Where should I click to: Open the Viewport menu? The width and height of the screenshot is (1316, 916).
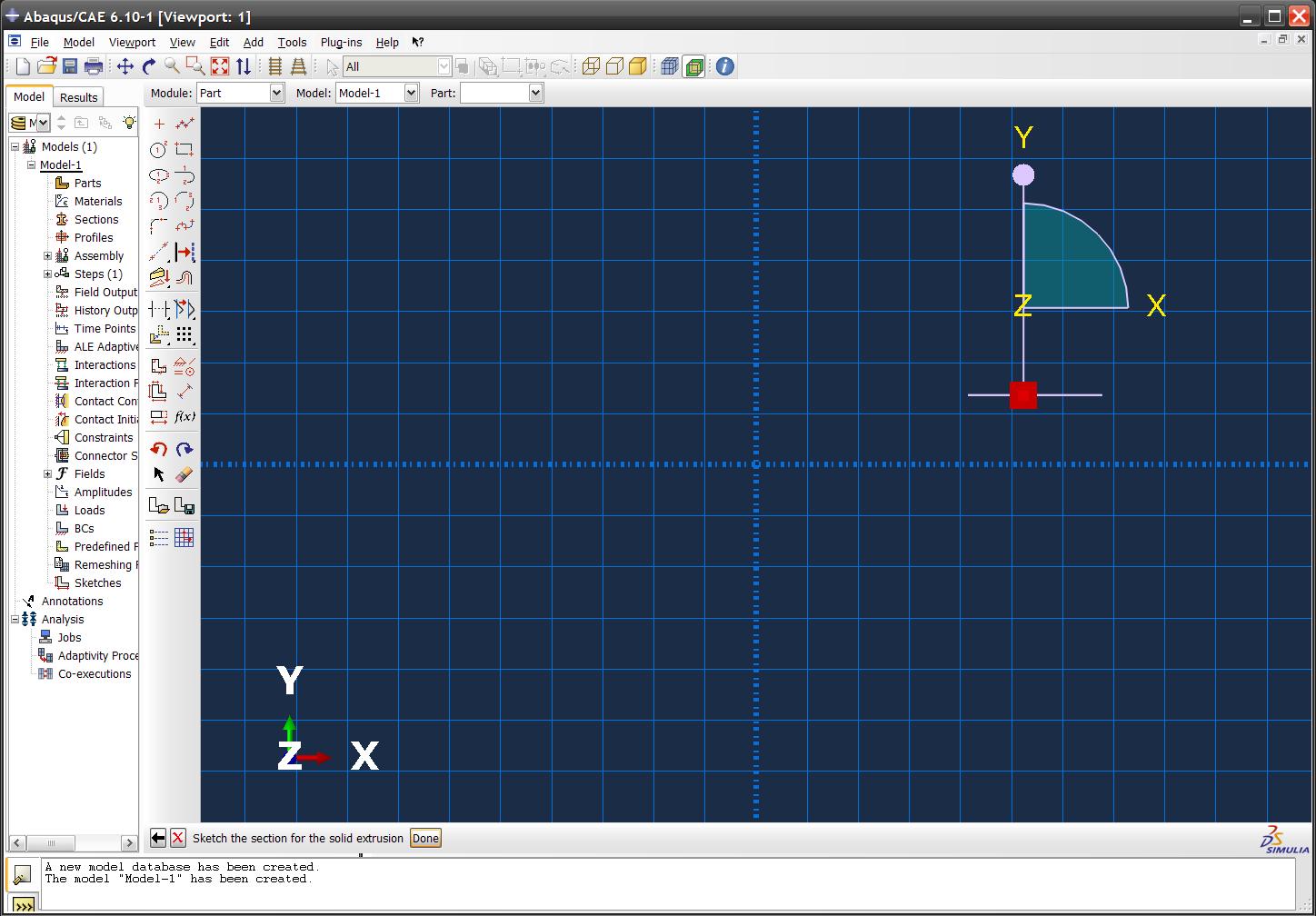132,42
